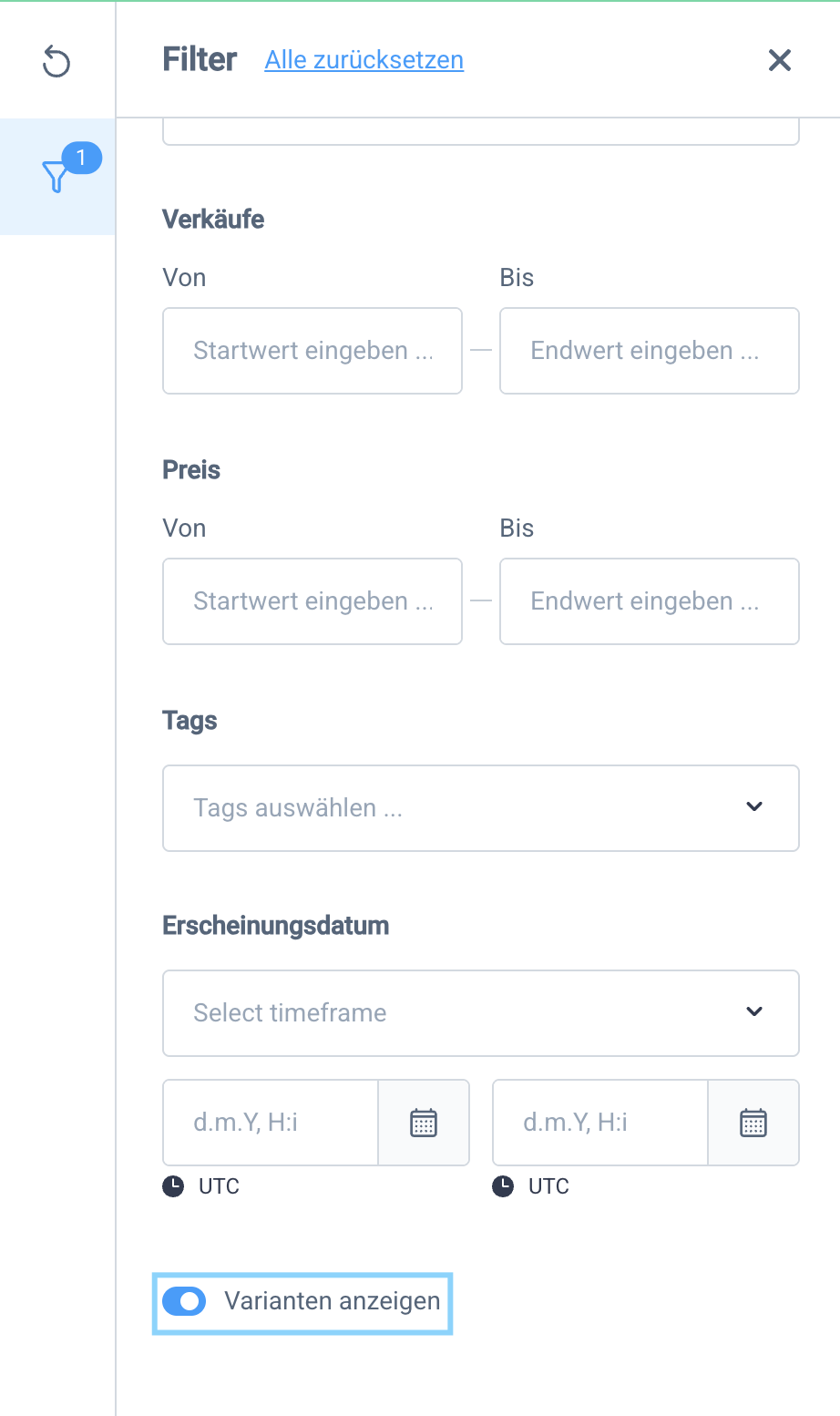Viewport: 840px width, 1416px height.
Task: Click the Endwert eingeben field under Preis
Action: pos(649,601)
